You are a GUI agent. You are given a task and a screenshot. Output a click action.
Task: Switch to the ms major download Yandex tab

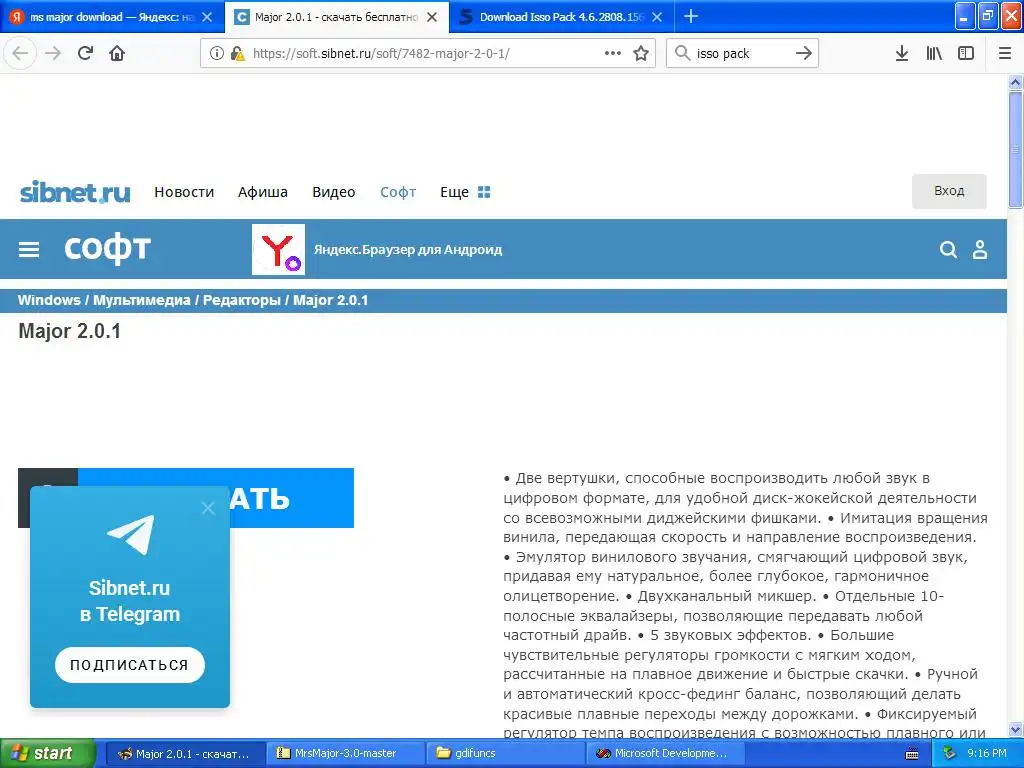point(112,17)
